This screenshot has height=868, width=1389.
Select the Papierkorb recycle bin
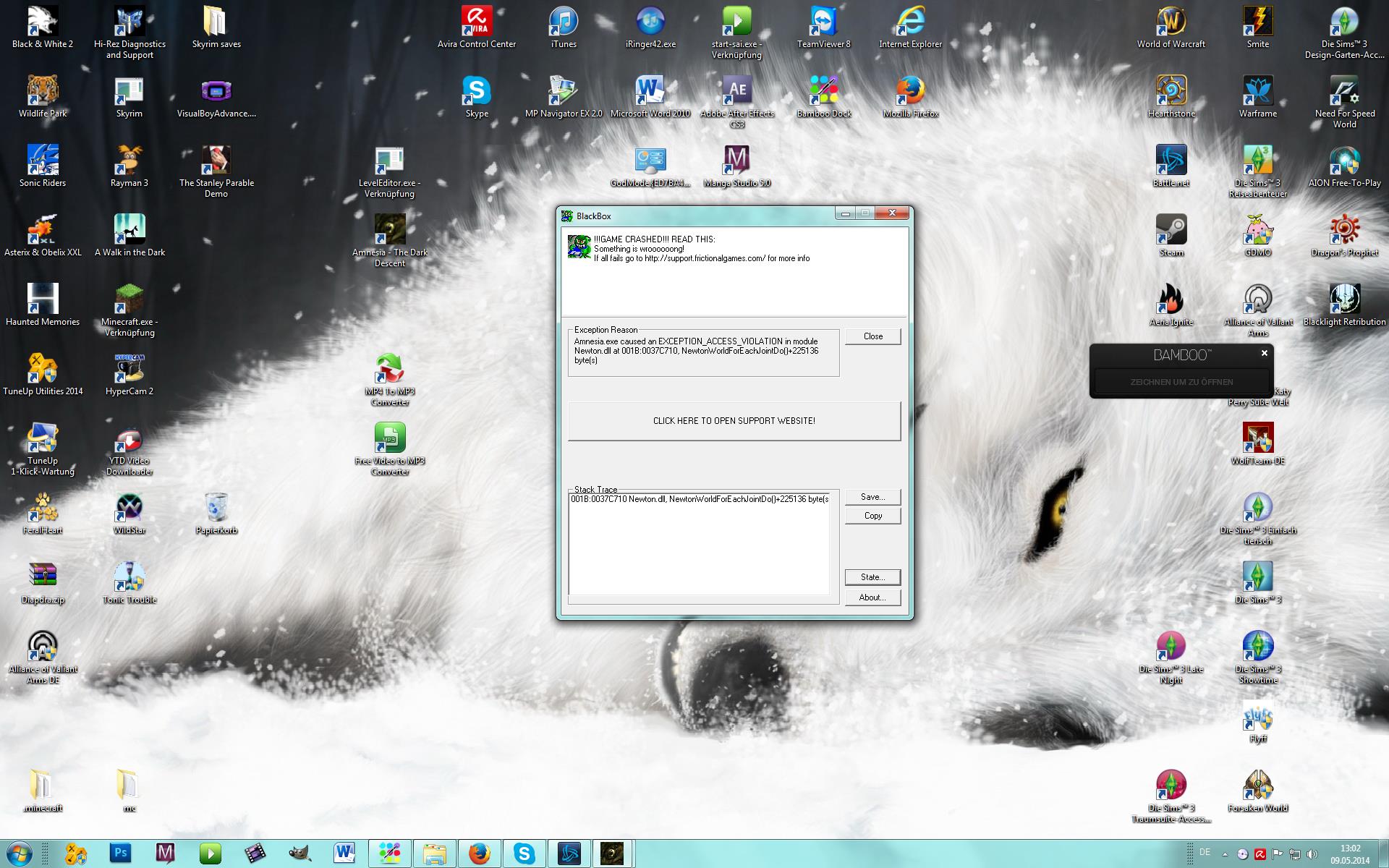(x=216, y=508)
